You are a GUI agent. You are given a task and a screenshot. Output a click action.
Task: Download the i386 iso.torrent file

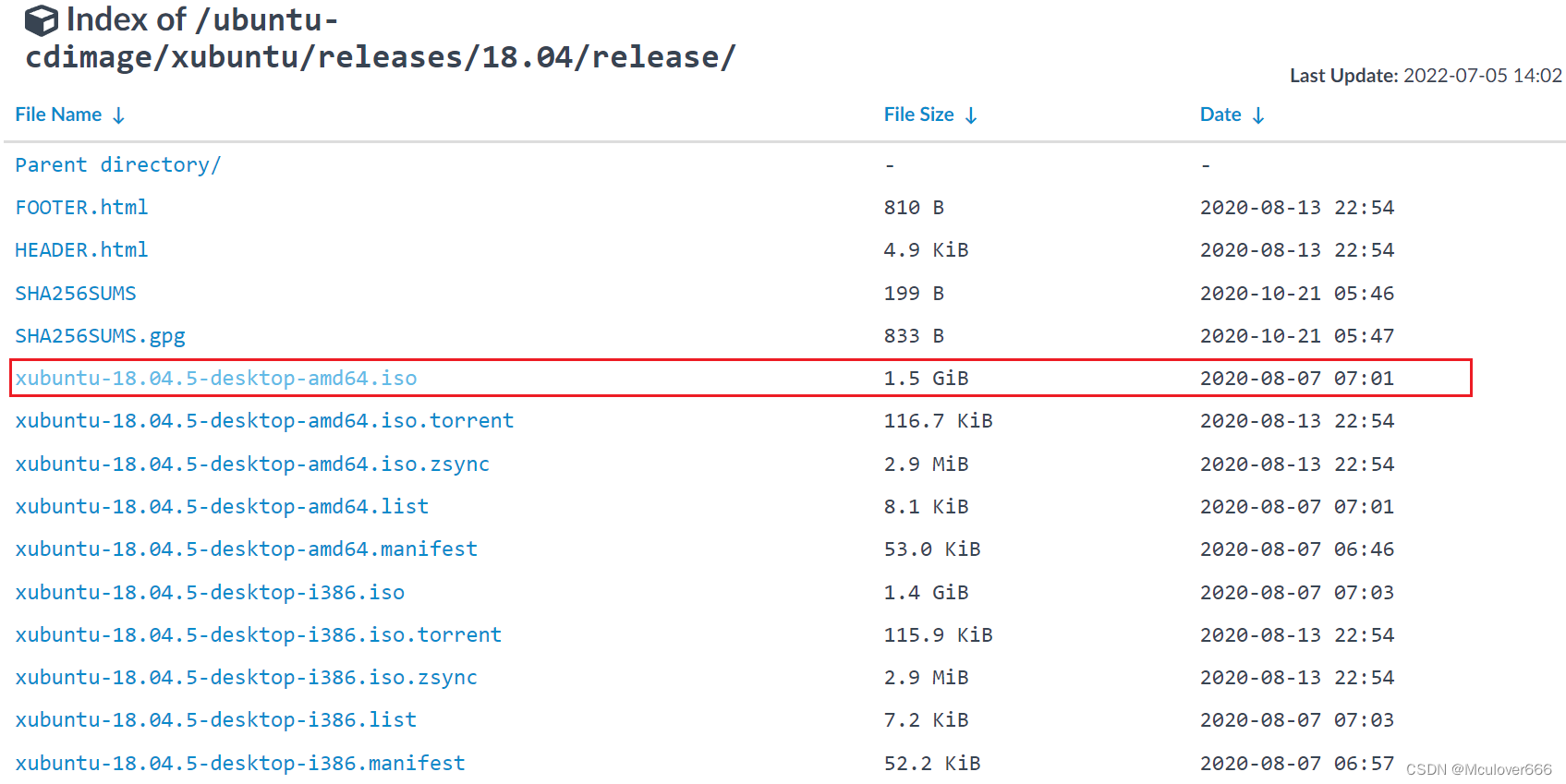259,635
